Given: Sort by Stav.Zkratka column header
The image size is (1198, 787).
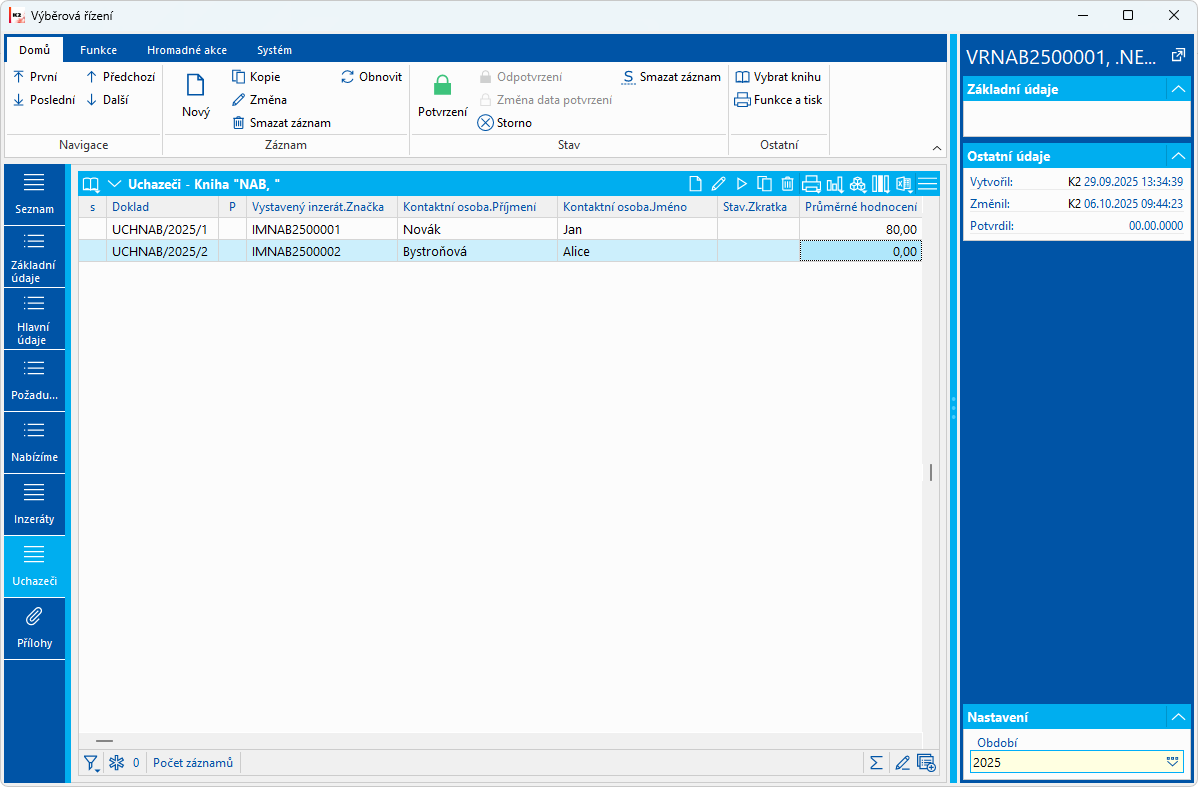Looking at the screenshot, I should (x=758, y=207).
